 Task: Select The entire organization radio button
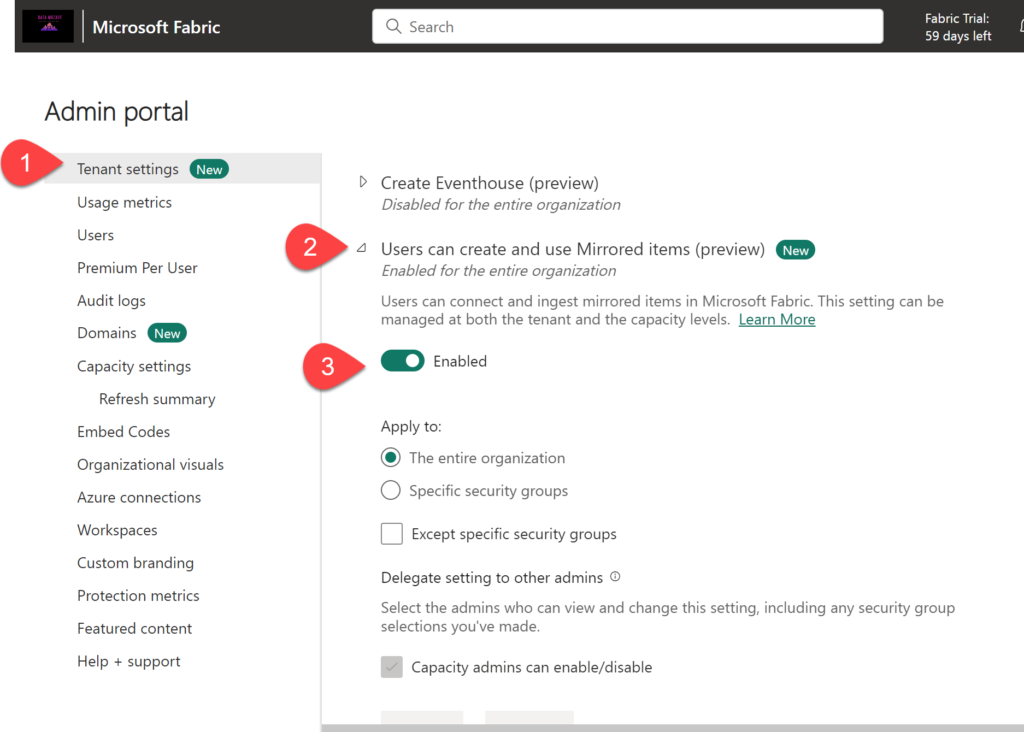[x=391, y=458]
